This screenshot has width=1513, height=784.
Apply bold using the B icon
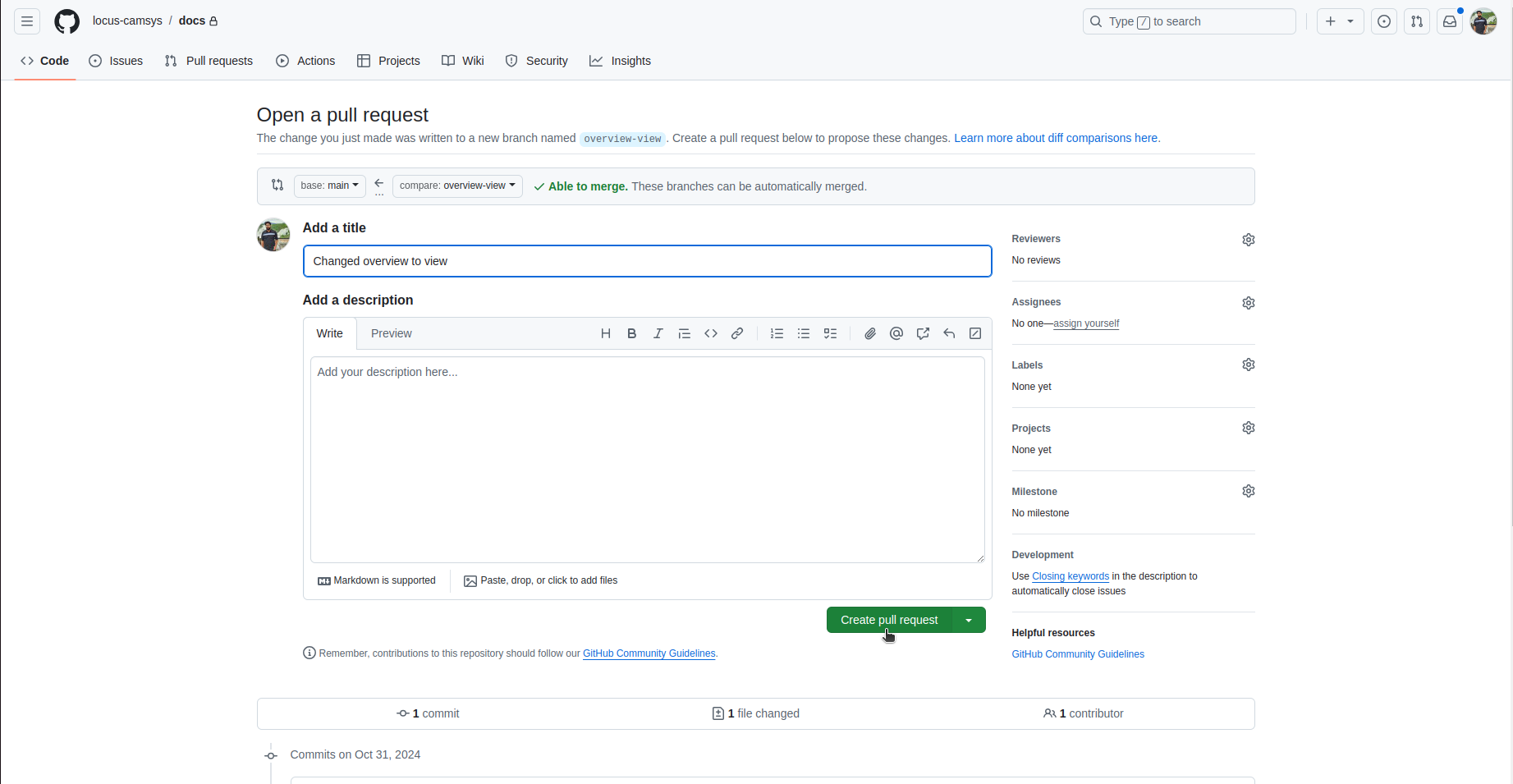point(631,333)
